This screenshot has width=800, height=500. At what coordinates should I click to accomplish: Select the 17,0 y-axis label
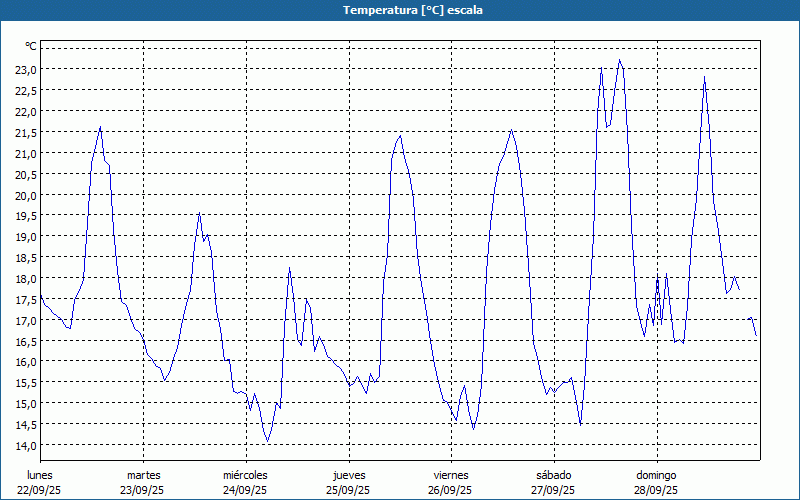point(25,320)
